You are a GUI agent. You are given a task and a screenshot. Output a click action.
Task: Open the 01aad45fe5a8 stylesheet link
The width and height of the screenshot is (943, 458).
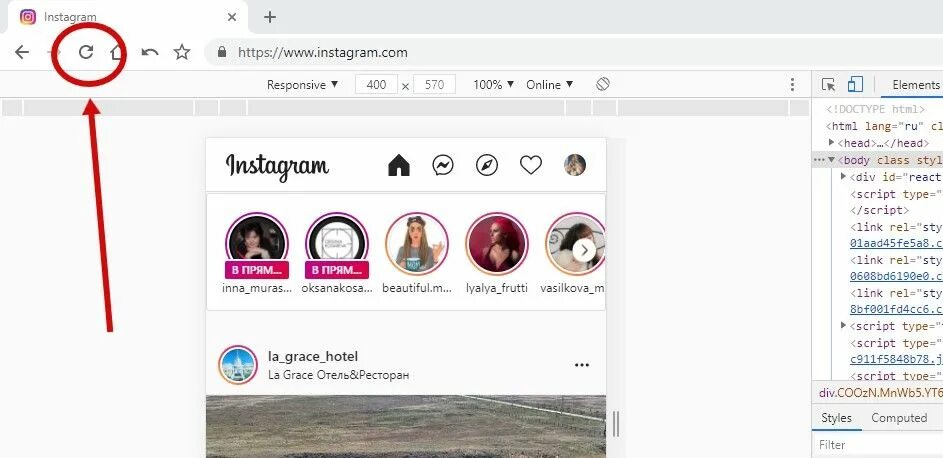[x=896, y=243]
